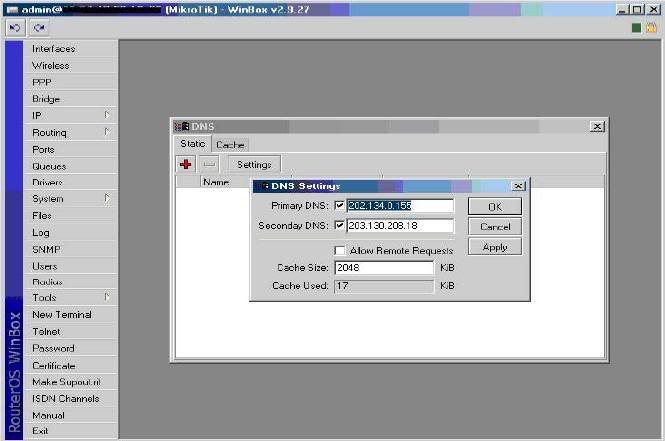The width and height of the screenshot is (665, 441).
Task: Open the Password menu item
Action: pyautogui.click(x=70, y=348)
